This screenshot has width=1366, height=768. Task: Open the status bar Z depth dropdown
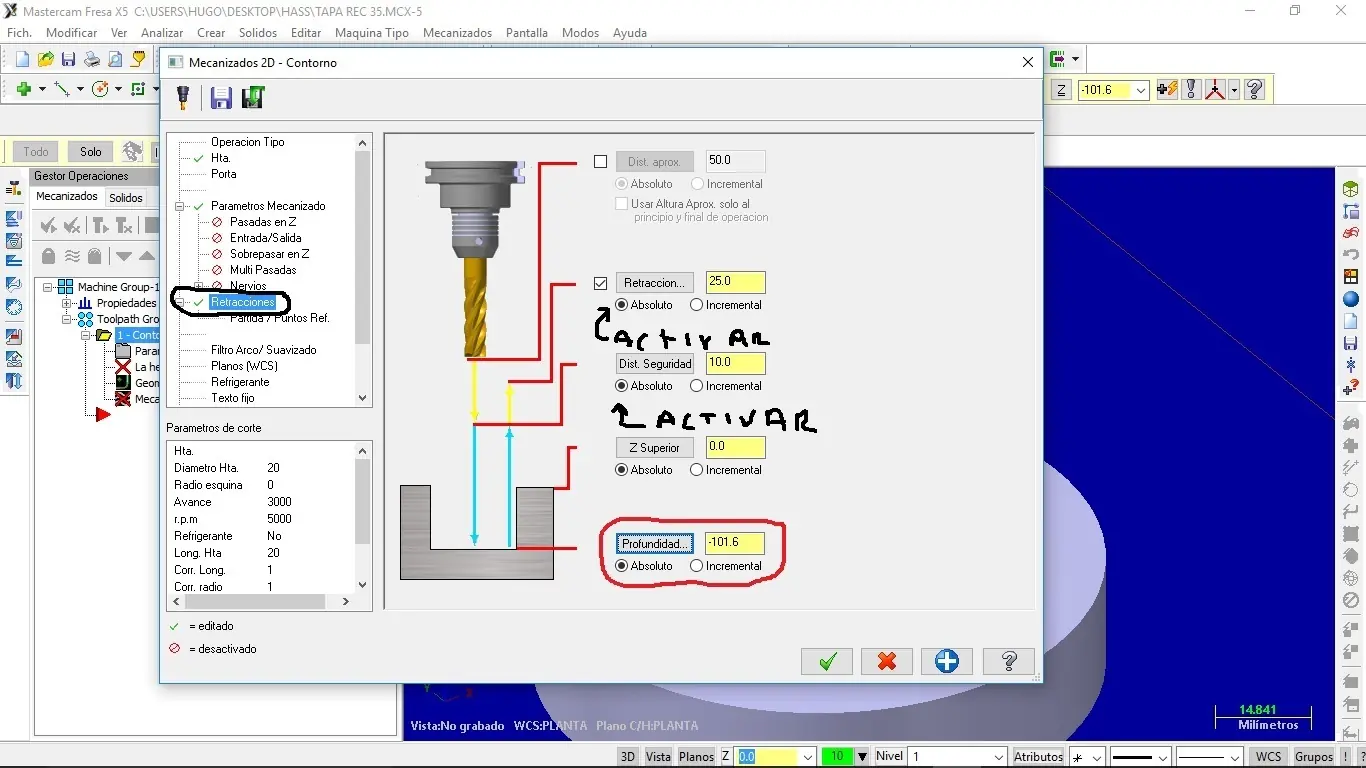coord(806,757)
